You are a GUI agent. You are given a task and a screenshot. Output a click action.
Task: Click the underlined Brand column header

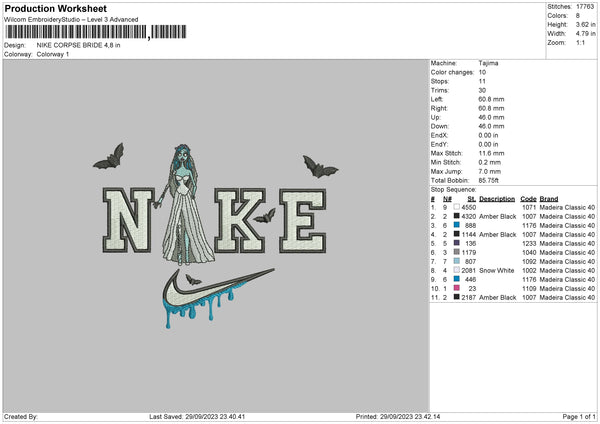(x=549, y=199)
